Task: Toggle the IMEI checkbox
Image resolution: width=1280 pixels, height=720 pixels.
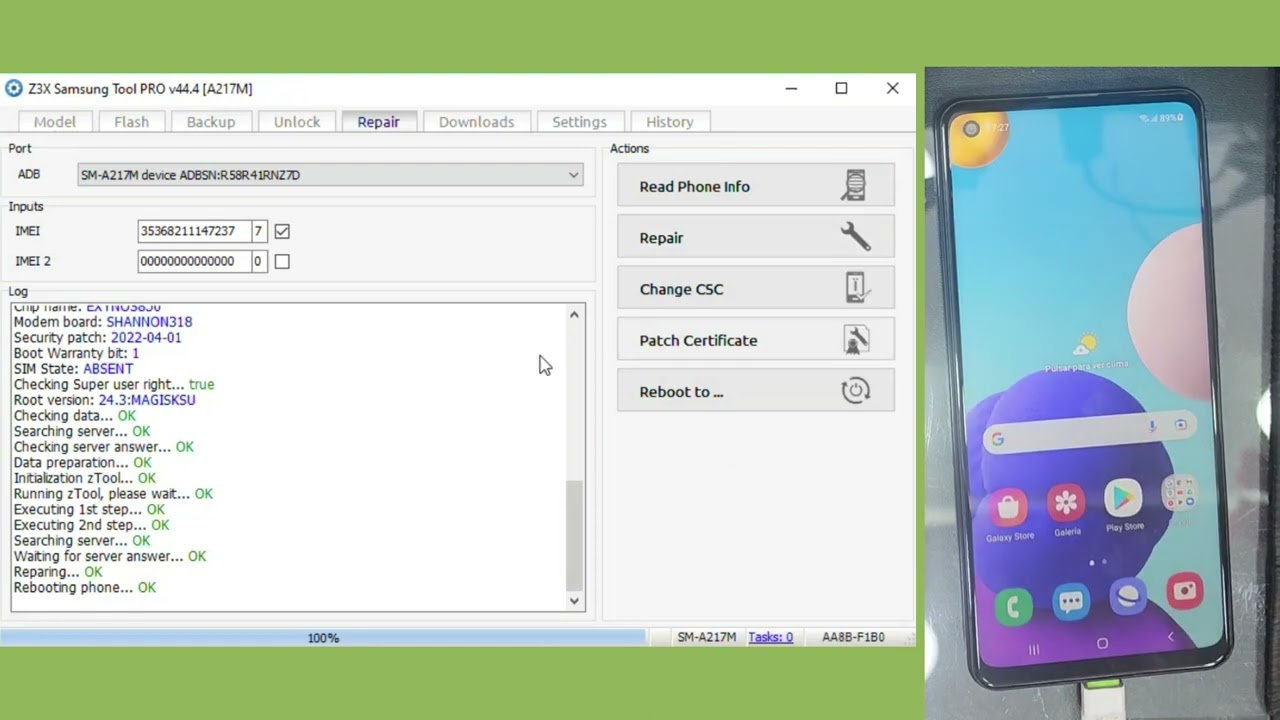Action: [x=282, y=231]
